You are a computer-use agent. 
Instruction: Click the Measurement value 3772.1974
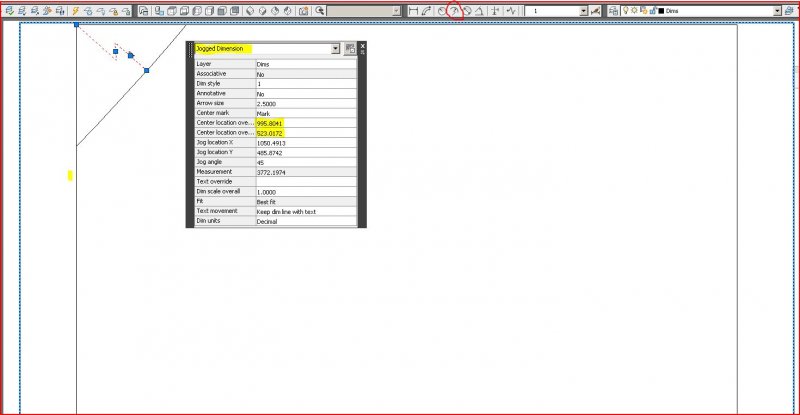pyautogui.click(x=306, y=172)
